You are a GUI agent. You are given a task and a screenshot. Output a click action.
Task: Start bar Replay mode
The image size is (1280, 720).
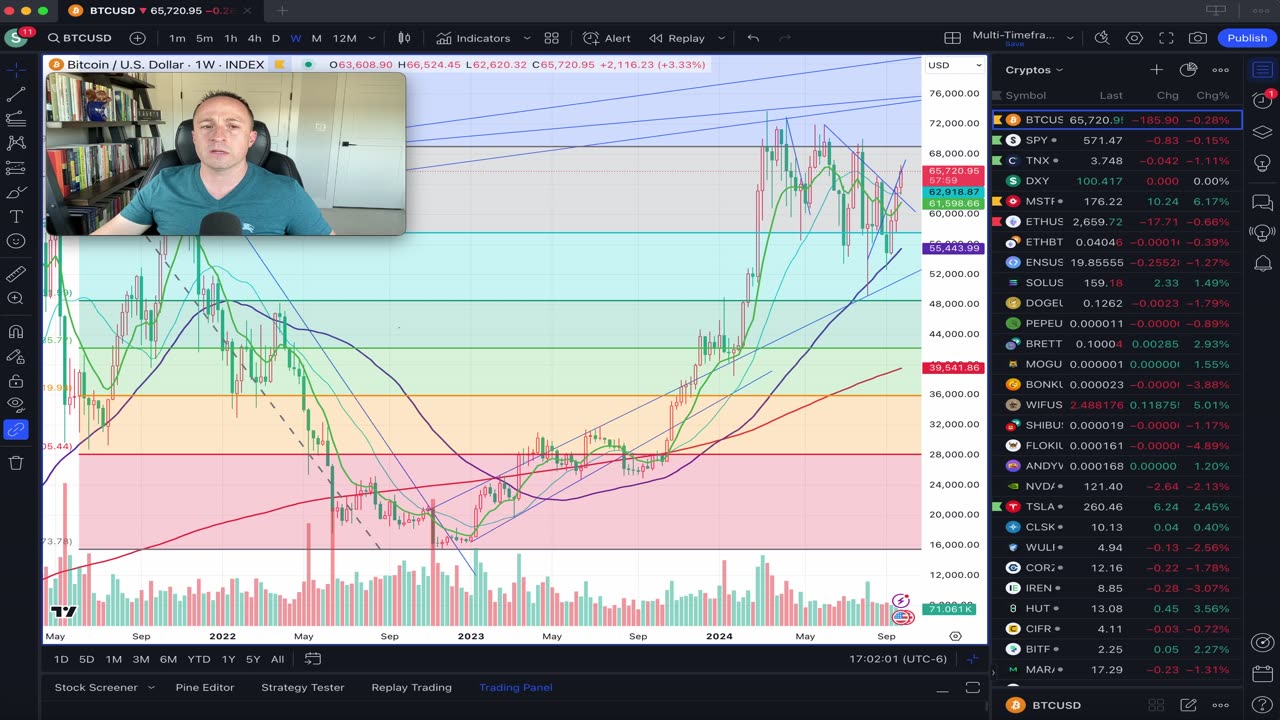[677, 38]
